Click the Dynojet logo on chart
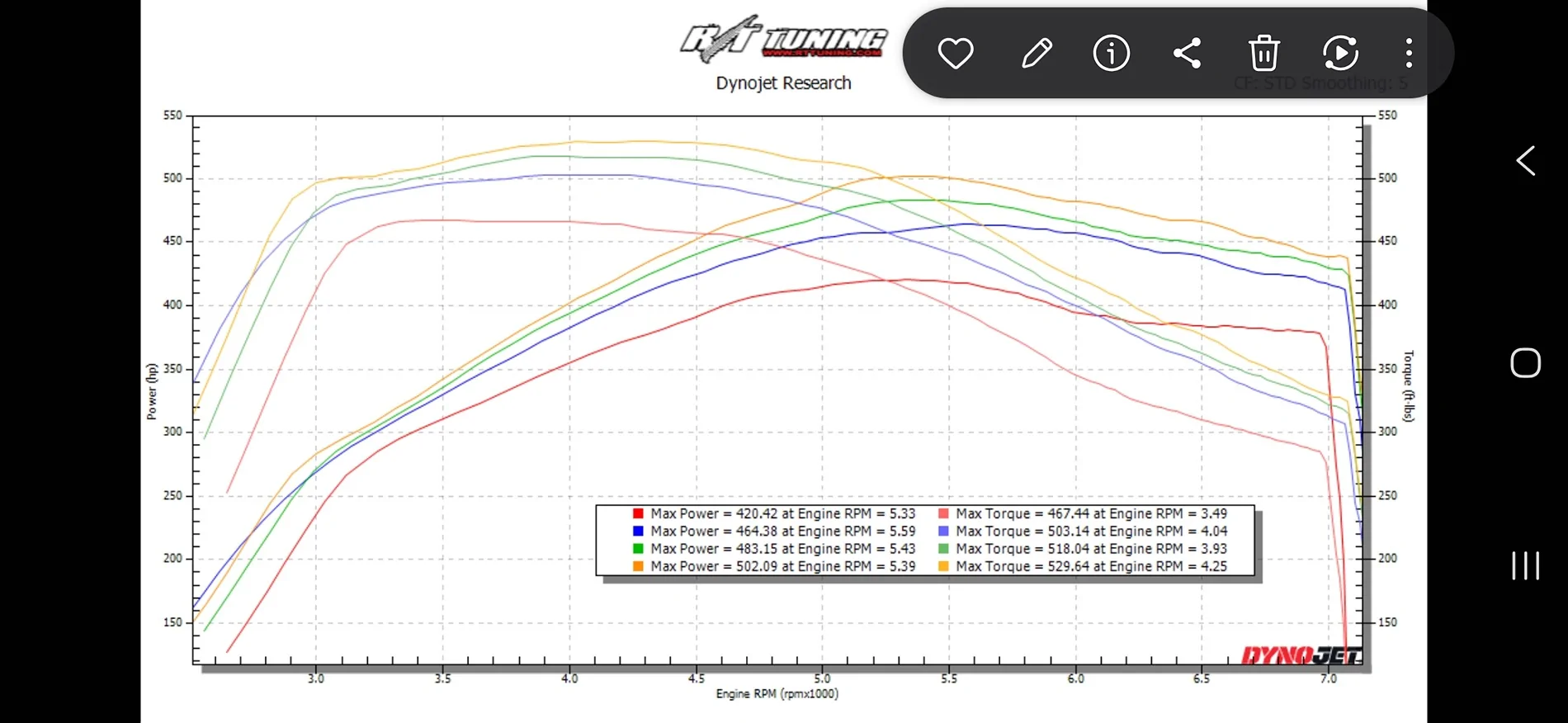The width and height of the screenshot is (1568, 723). [1302, 655]
